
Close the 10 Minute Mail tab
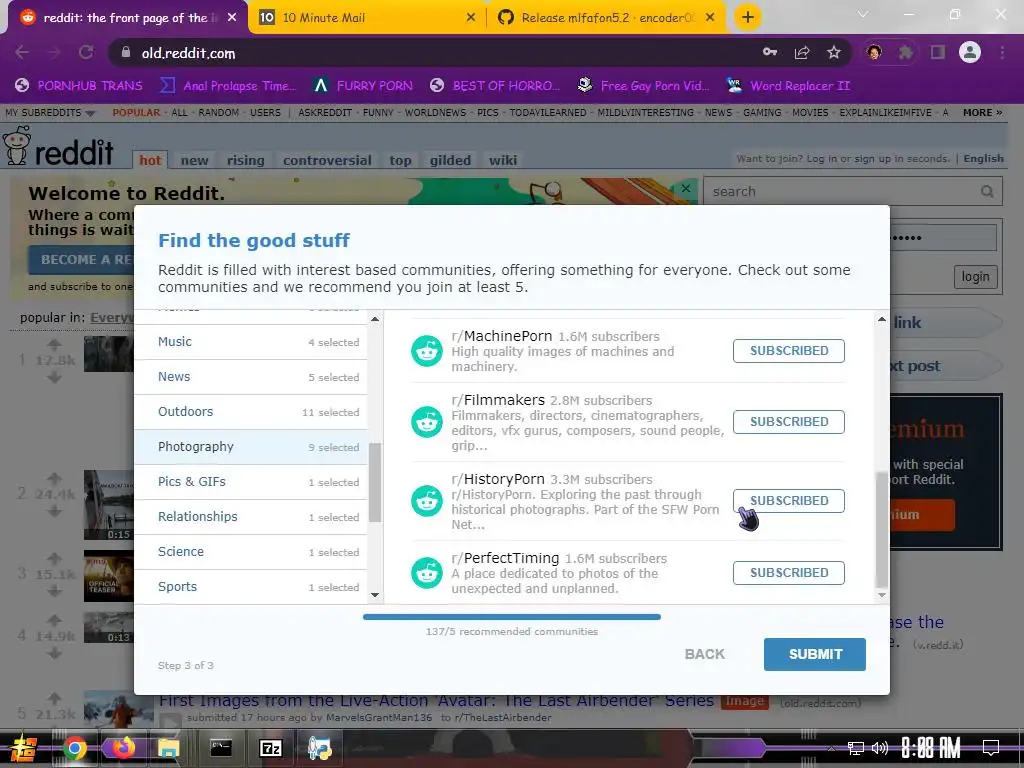(471, 18)
